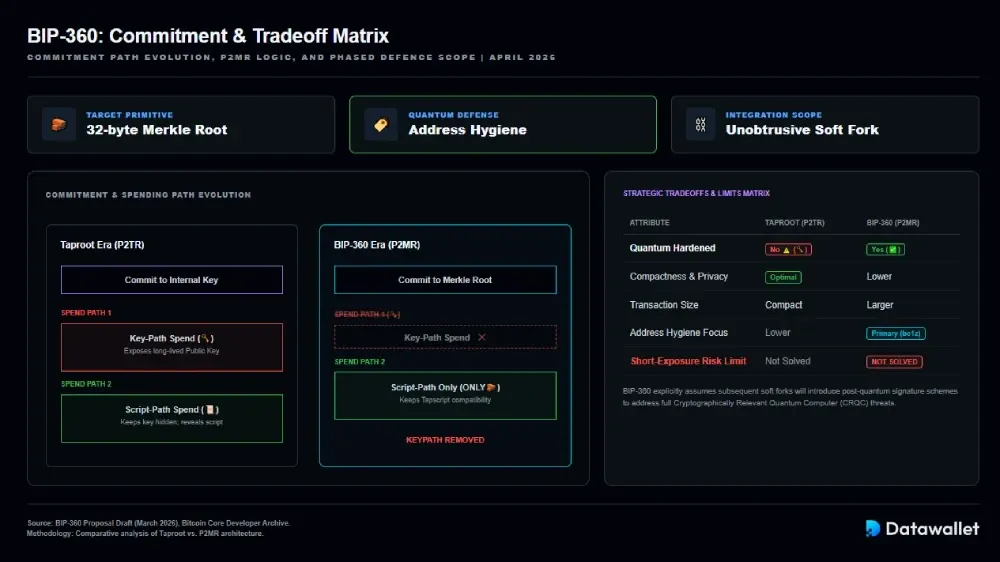Image resolution: width=1000 pixels, height=562 pixels.
Task: Click the 'Primary (bc1z)' badge
Action: pyautogui.click(x=895, y=333)
